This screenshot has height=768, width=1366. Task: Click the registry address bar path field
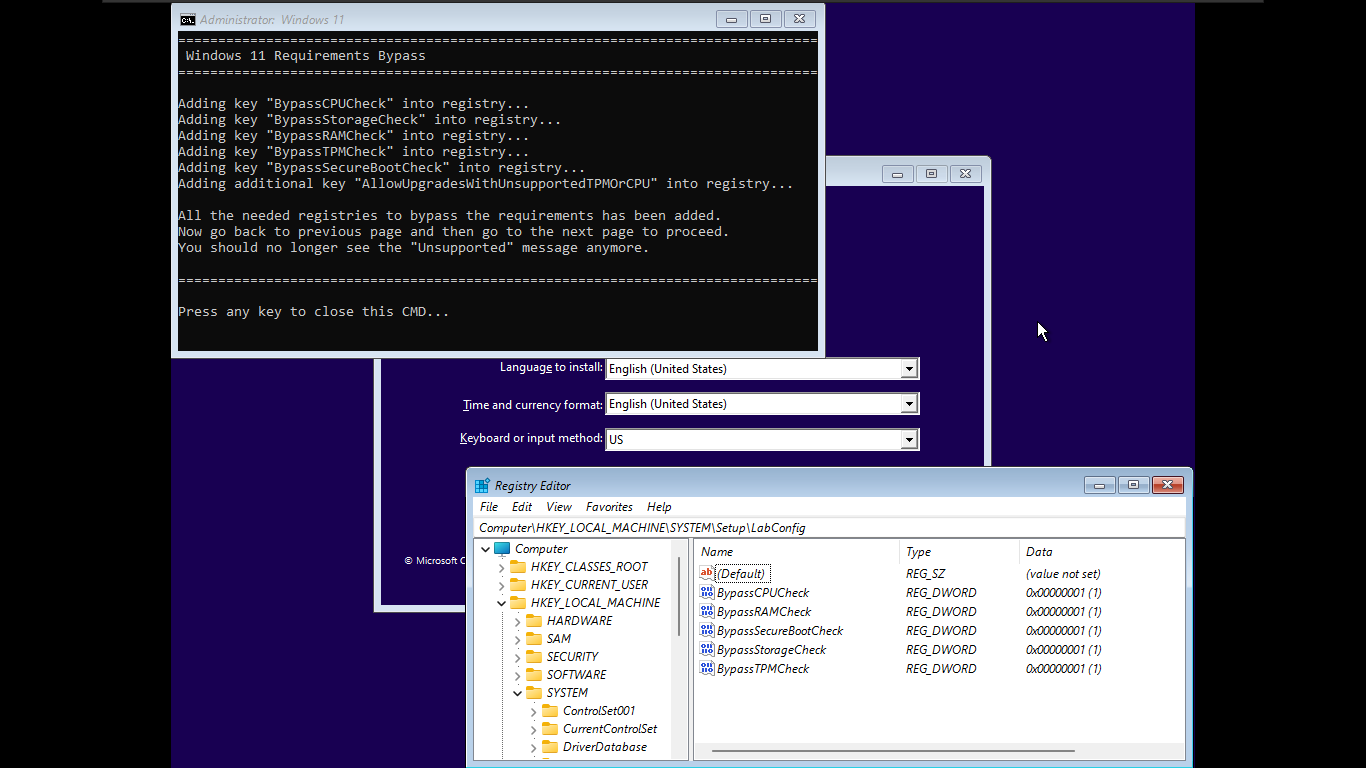830,527
